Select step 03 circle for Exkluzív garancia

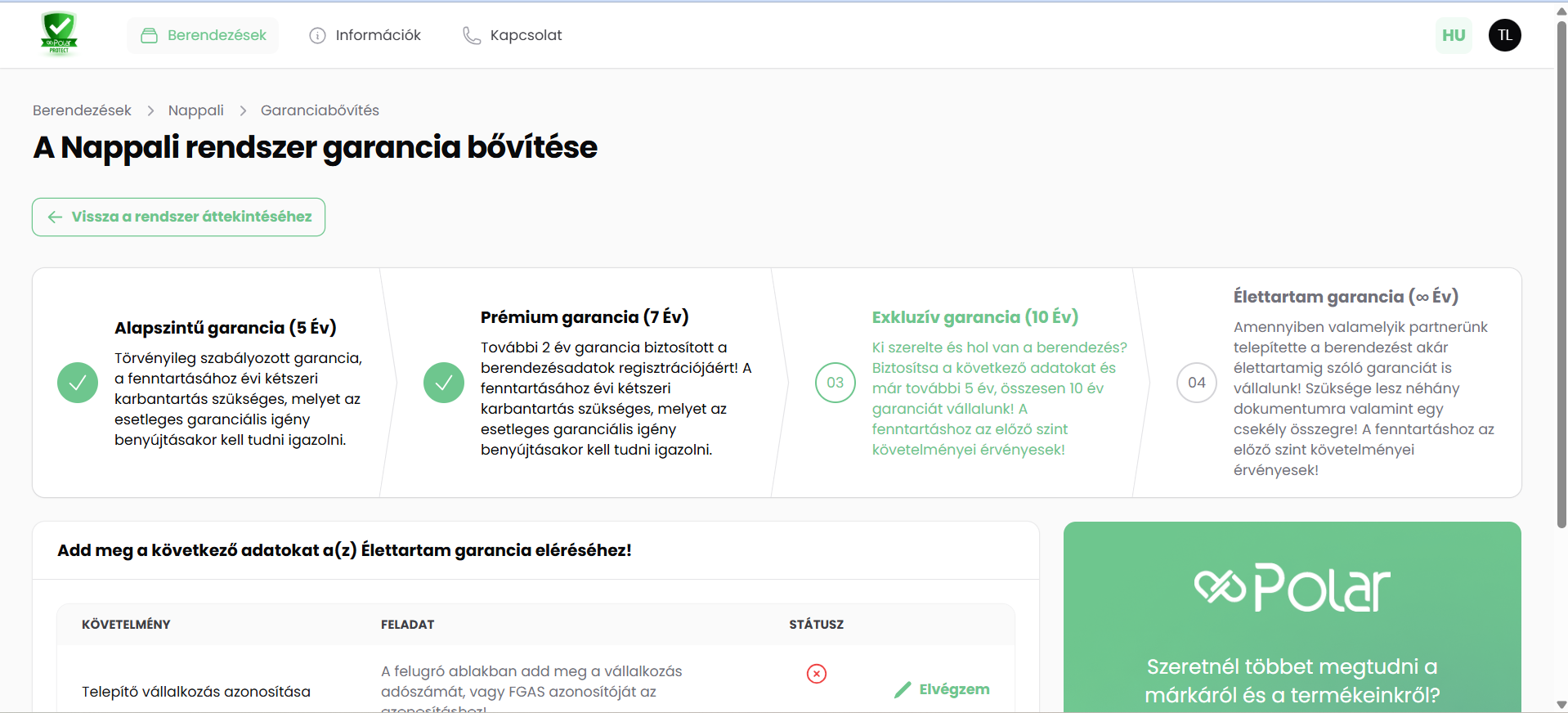point(835,383)
